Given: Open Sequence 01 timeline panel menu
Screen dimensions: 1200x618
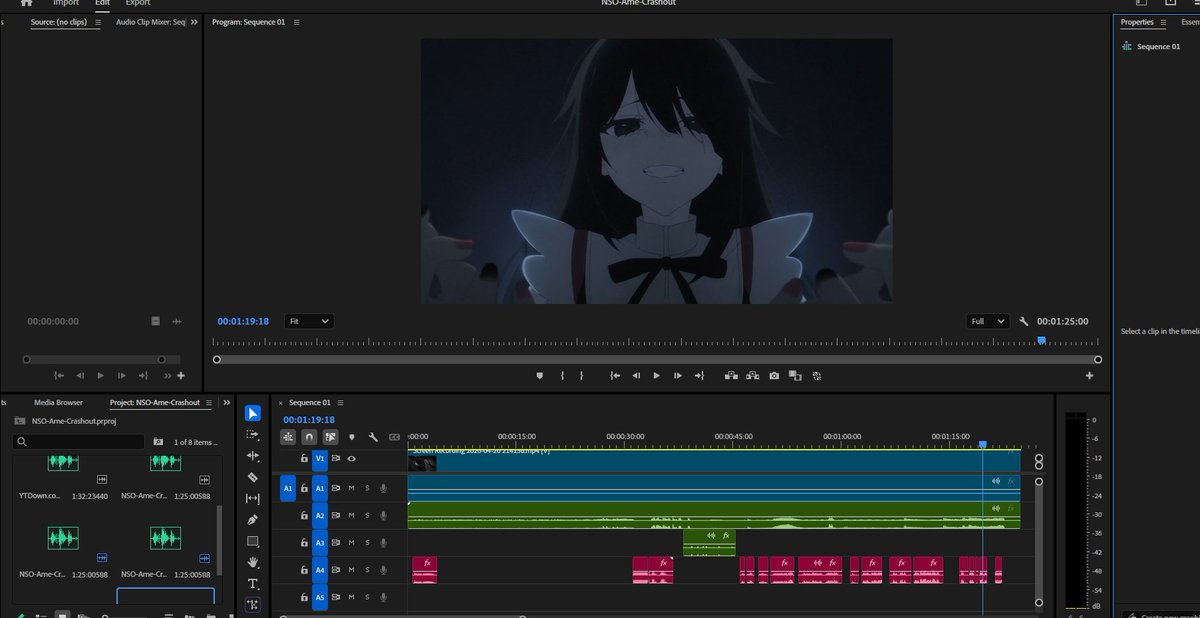Looking at the screenshot, I should click(x=340, y=402).
